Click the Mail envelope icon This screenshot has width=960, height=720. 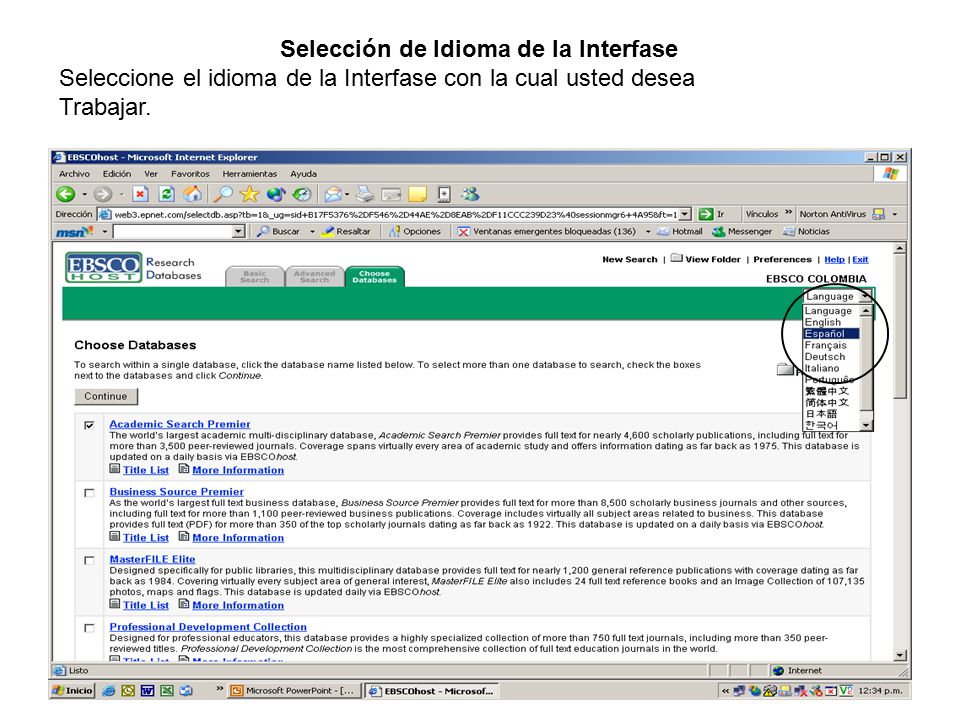pos(333,195)
